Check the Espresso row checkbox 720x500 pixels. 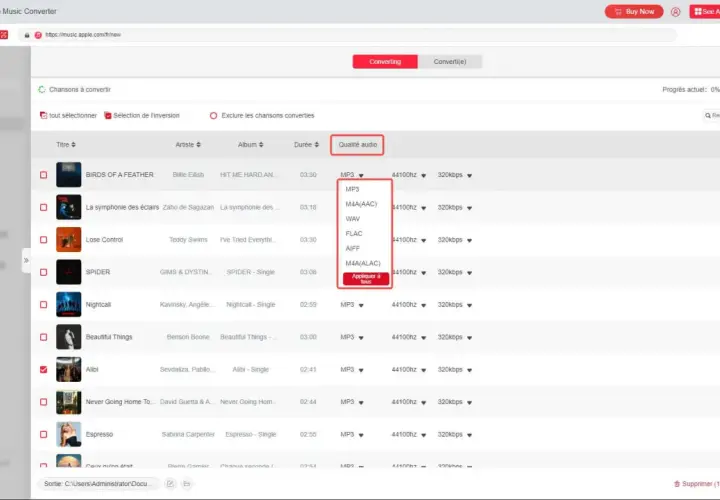coord(44,434)
